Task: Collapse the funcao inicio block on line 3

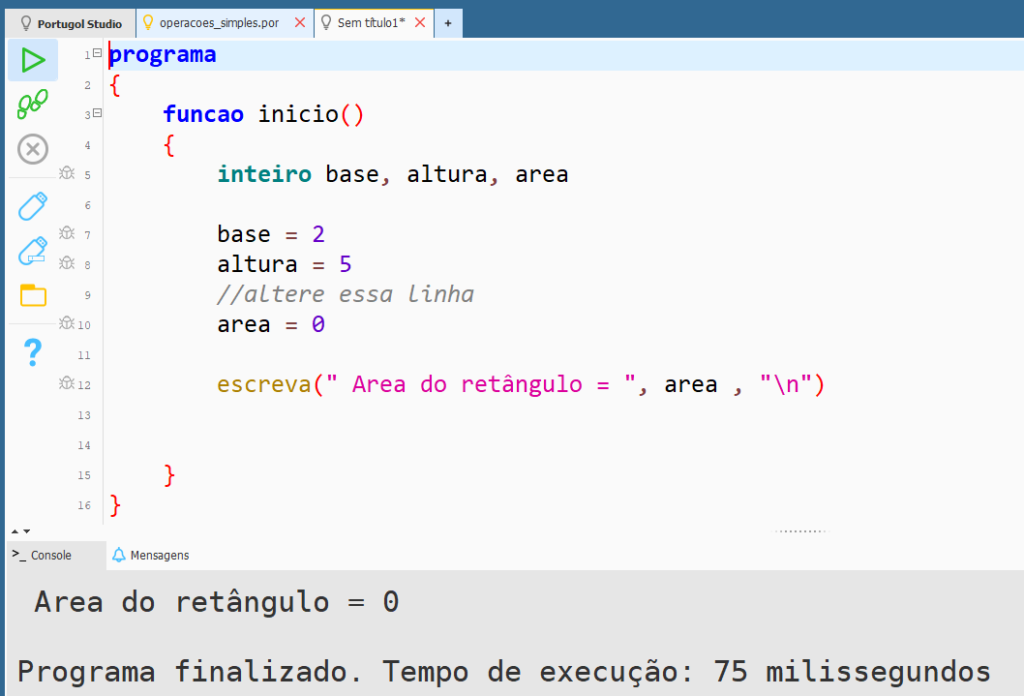Action: click(x=97, y=114)
